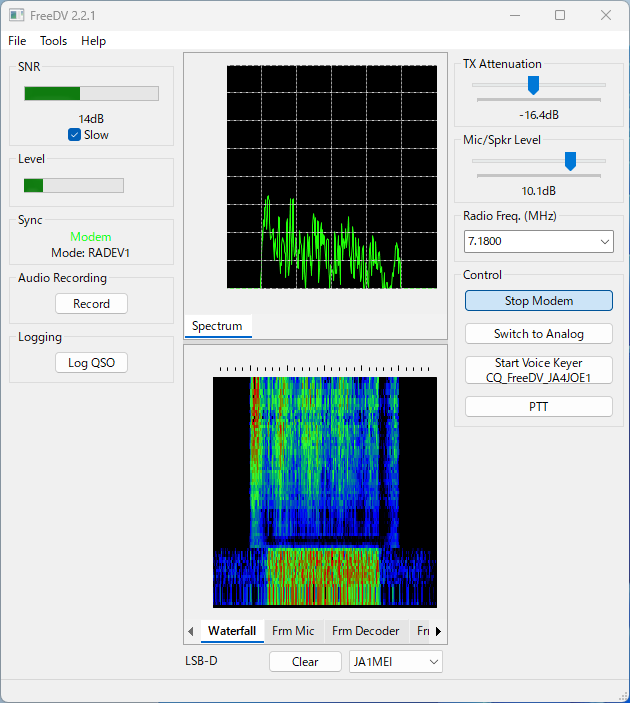
Task: Click the Stop Modem button
Action: coord(539,300)
